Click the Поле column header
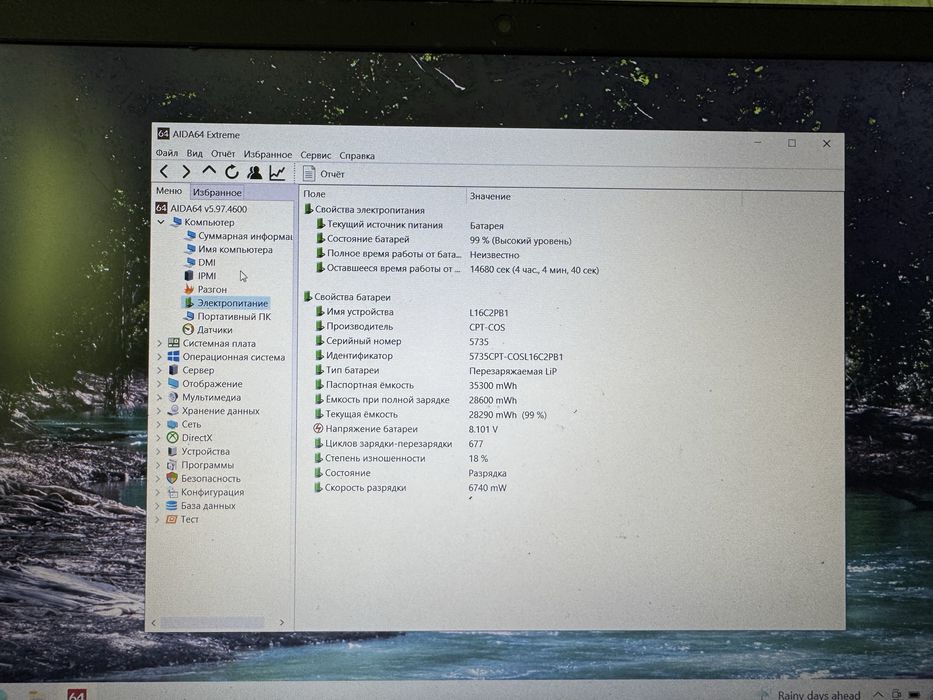Image resolution: width=933 pixels, height=700 pixels. (x=382, y=194)
